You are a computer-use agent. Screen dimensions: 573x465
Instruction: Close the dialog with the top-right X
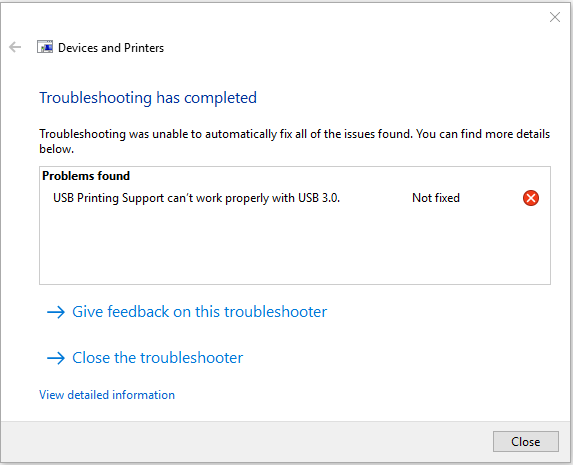coord(555,17)
